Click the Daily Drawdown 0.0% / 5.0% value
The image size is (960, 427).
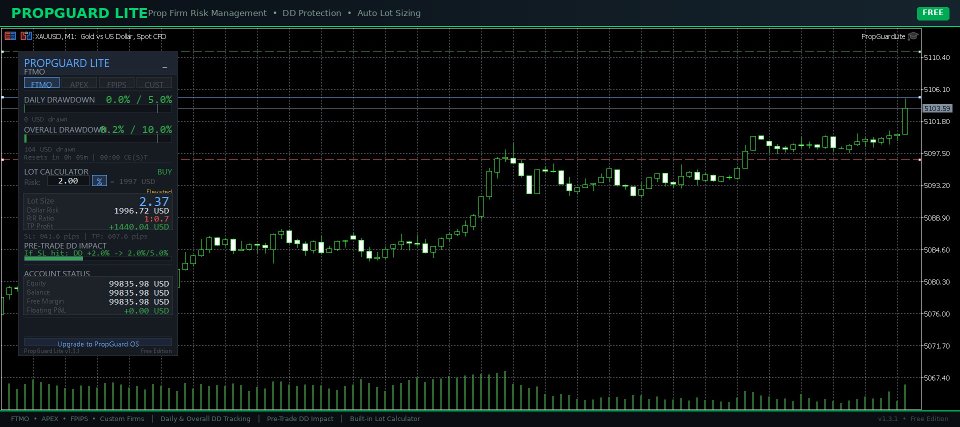pyautogui.click(x=139, y=99)
